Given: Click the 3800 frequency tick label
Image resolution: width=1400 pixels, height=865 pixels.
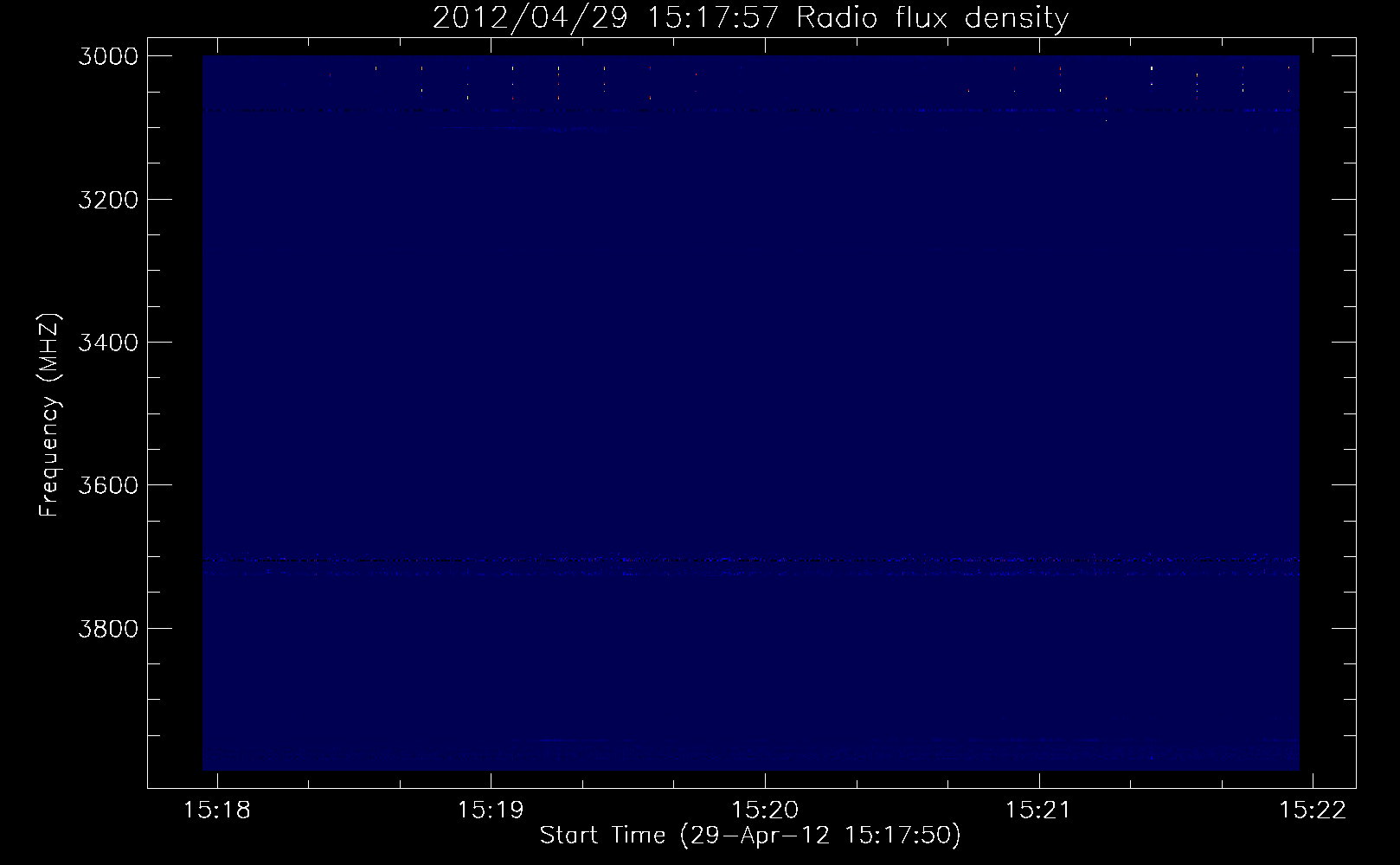Looking at the screenshot, I should tap(108, 628).
